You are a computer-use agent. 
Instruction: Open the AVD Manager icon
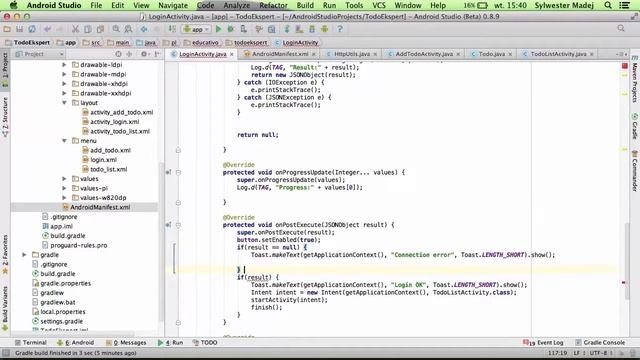tap(300, 29)
